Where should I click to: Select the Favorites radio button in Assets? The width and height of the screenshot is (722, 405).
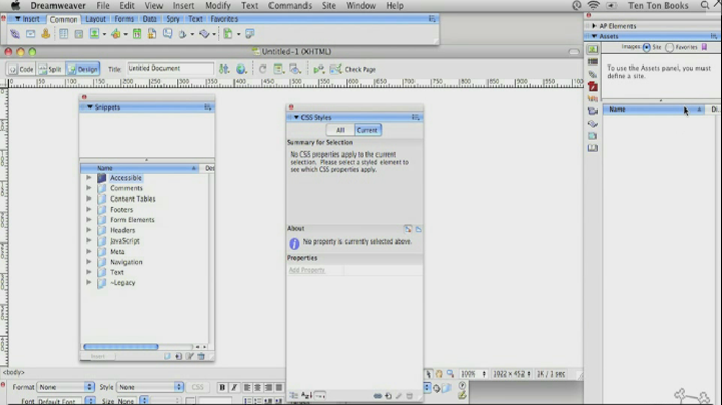[670, 47]
